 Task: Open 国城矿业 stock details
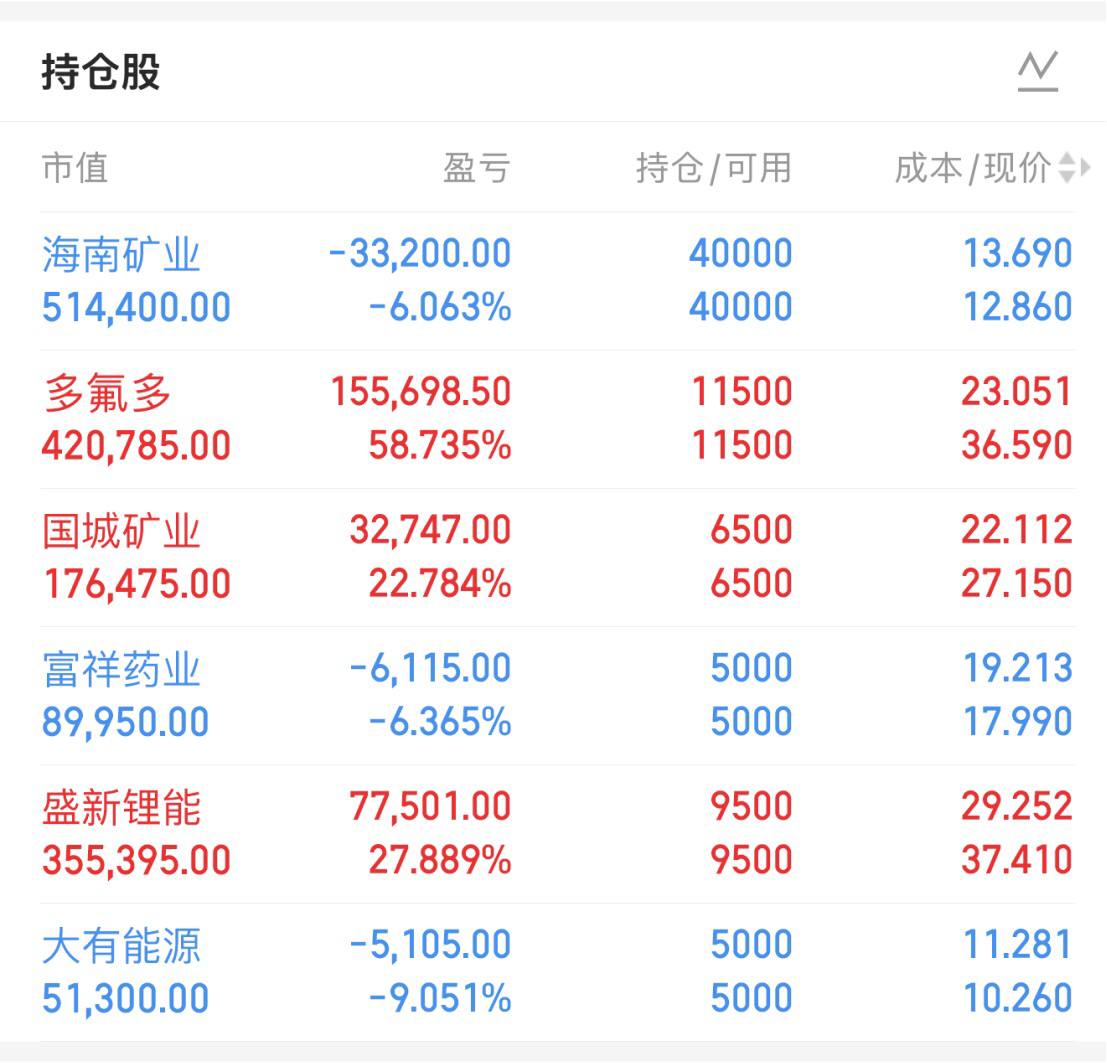tap(121, 531)
